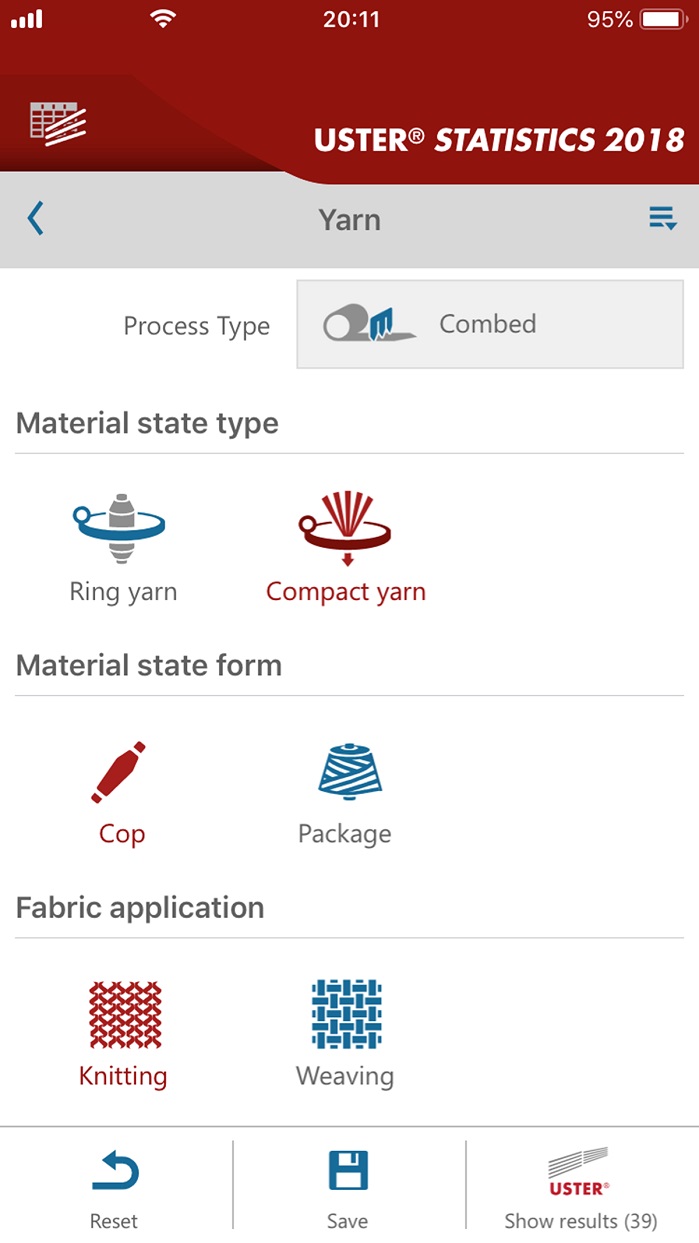
Task: Select the Package label option
Action: (345, 834)
